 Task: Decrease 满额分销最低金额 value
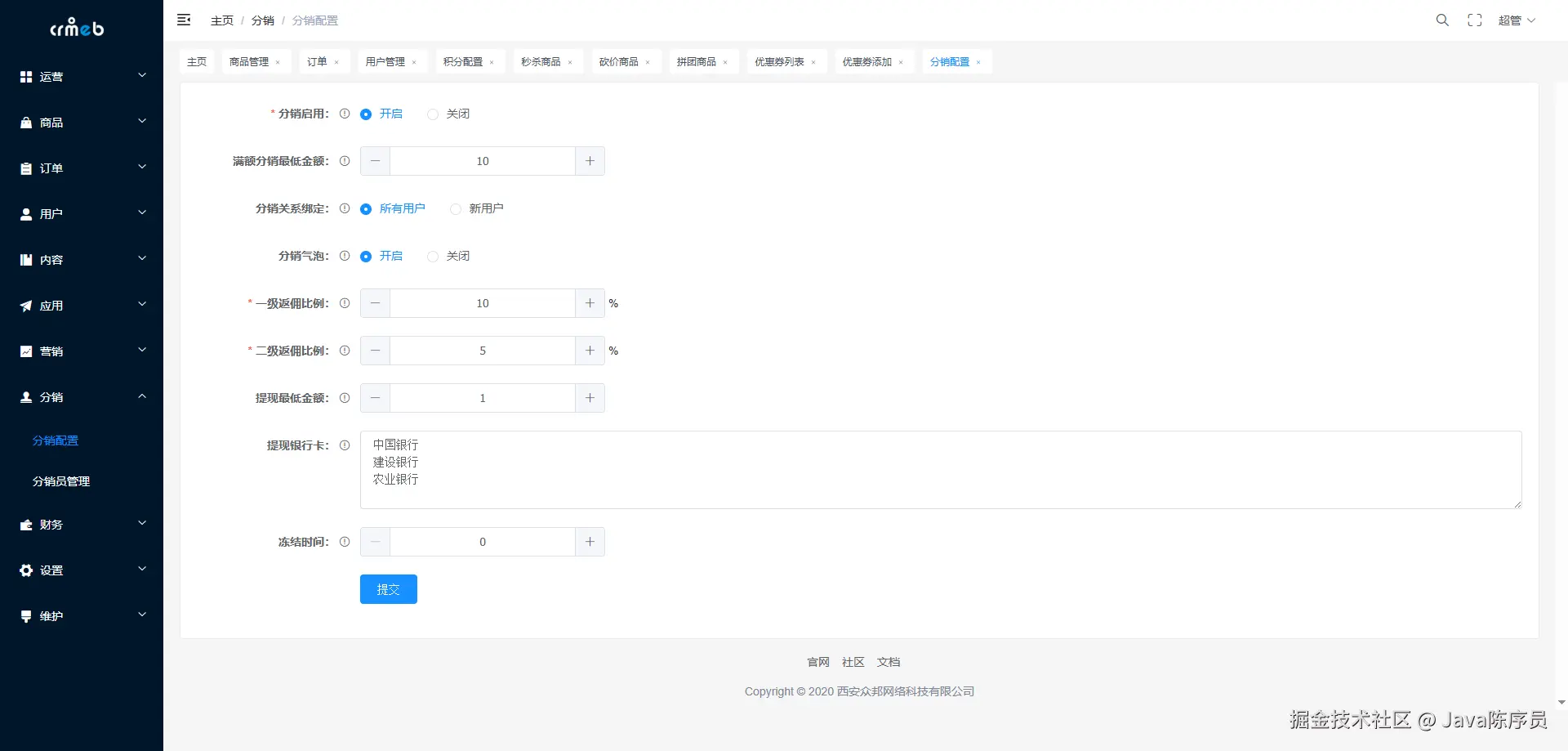(x=375, y=161)
